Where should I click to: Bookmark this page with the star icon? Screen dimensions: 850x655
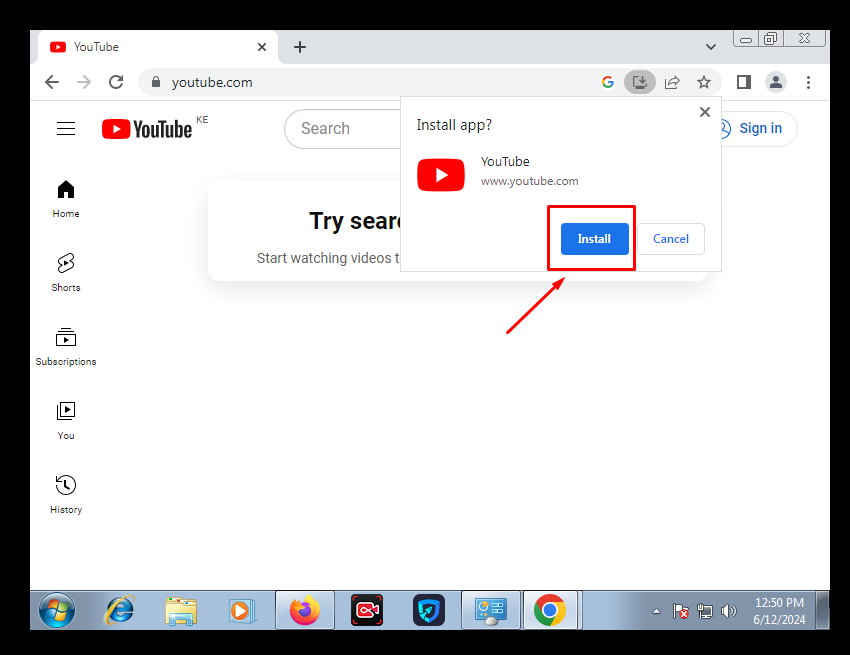704,82
